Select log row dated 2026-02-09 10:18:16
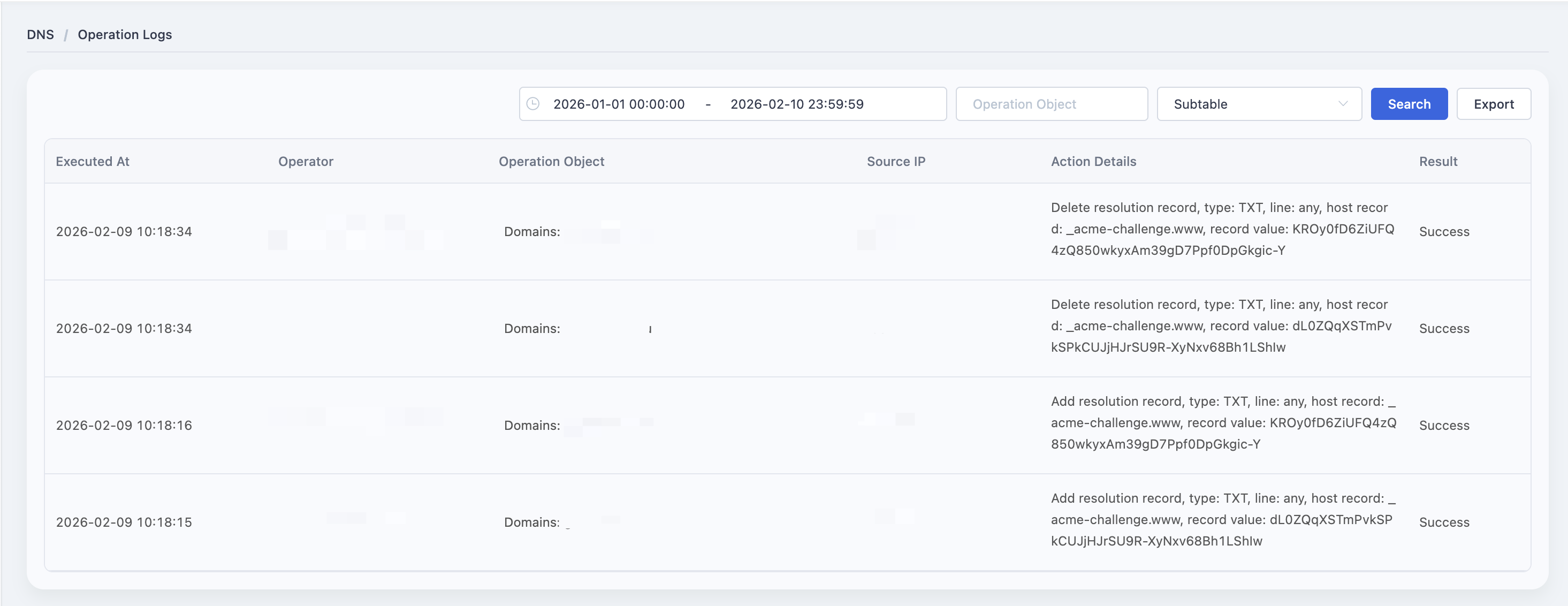Screen dimensions: 1568x606 pyautogui.click(x=787, y=425)
